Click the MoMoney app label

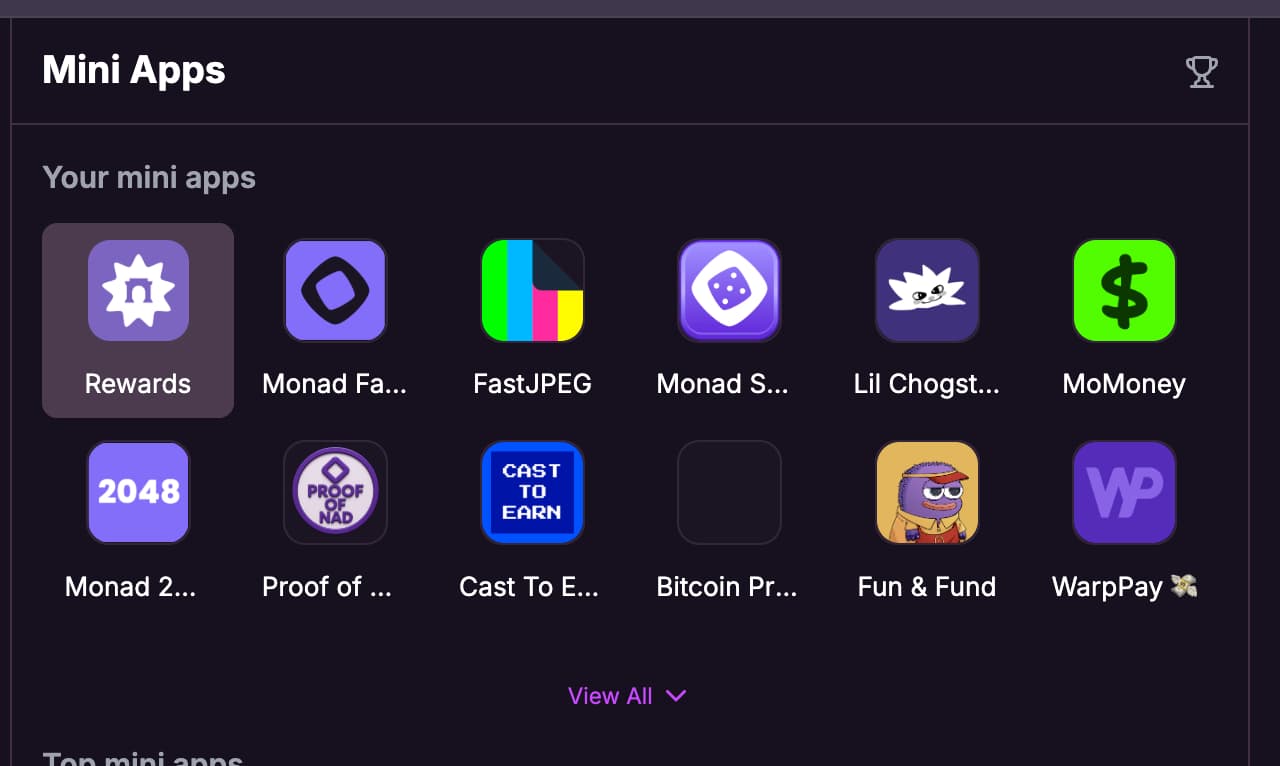coord(1124,384)
